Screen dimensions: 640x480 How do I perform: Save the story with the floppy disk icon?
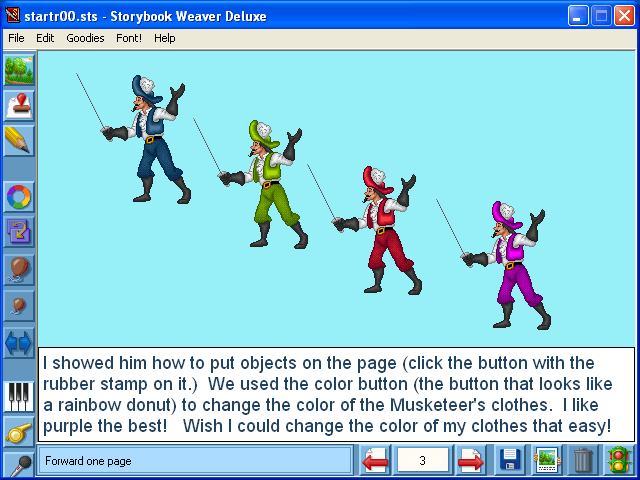point(510,461)
